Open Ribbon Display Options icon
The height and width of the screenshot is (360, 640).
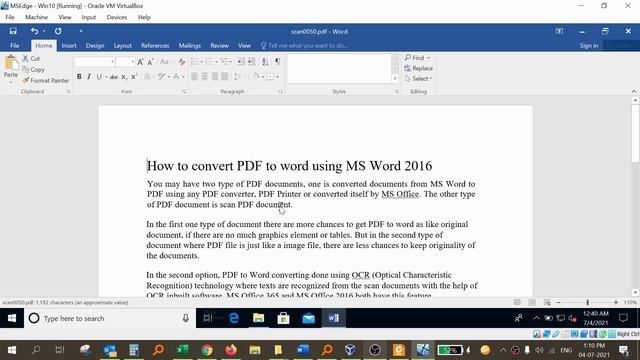pos(559,31)
